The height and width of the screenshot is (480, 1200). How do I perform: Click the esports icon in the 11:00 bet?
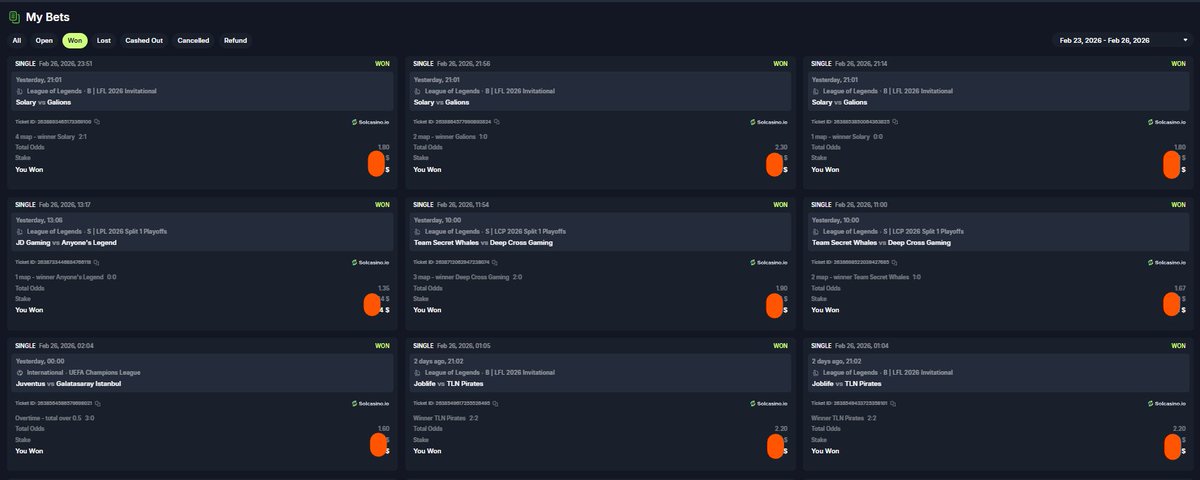click(815, 231)
